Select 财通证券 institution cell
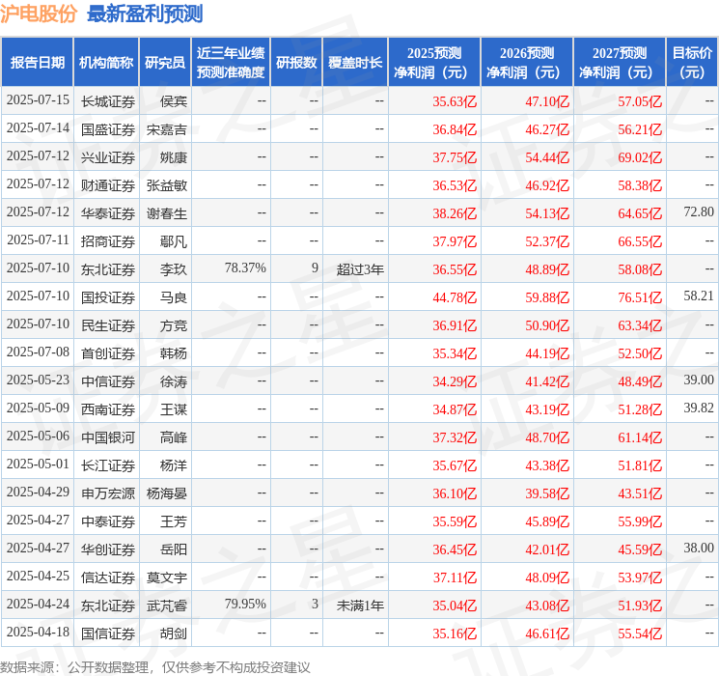Viewport: 719px width, 676px height. pos(108,185)
